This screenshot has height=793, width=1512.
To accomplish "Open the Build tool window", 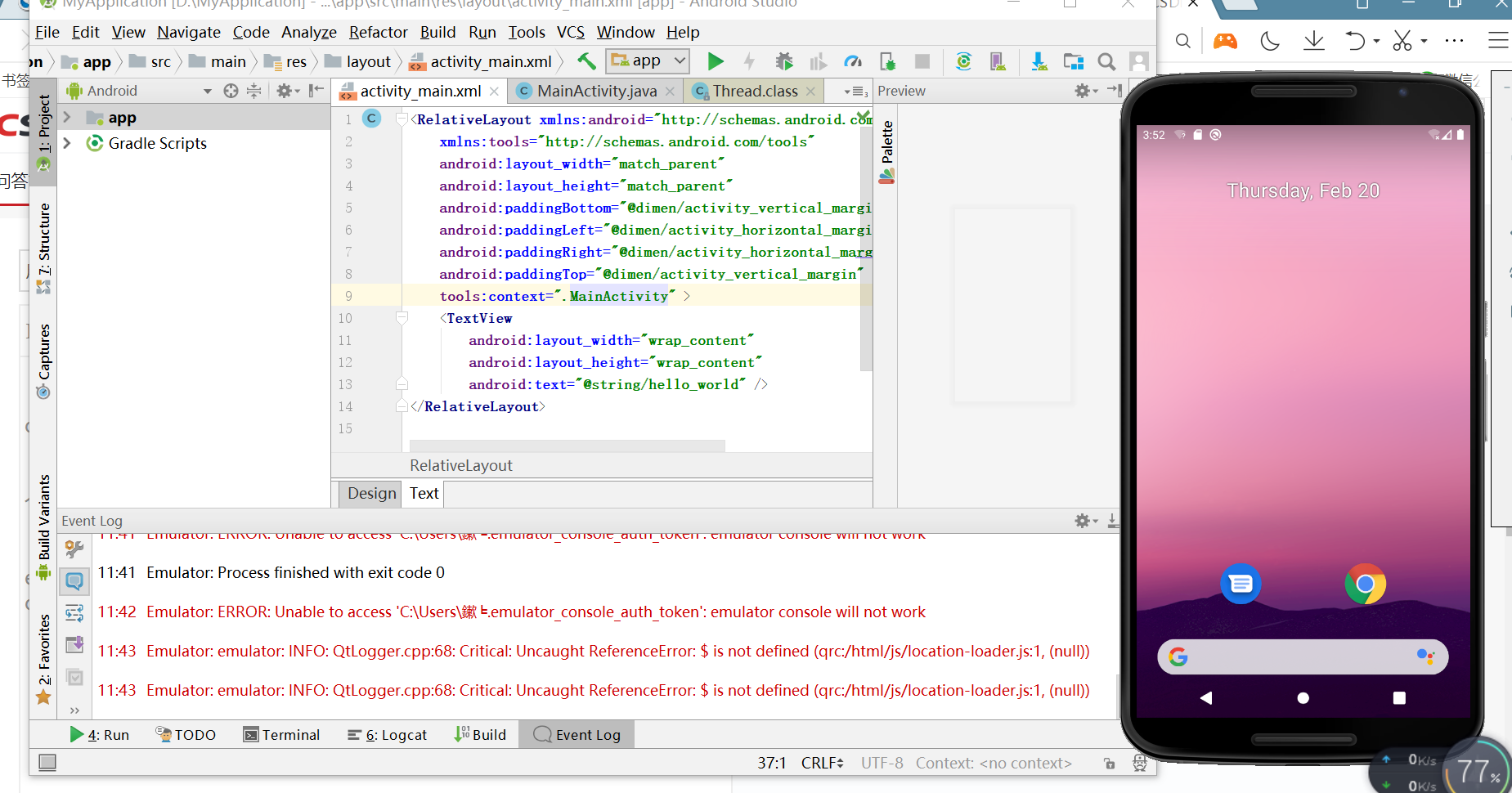I will tap(480, 735).
